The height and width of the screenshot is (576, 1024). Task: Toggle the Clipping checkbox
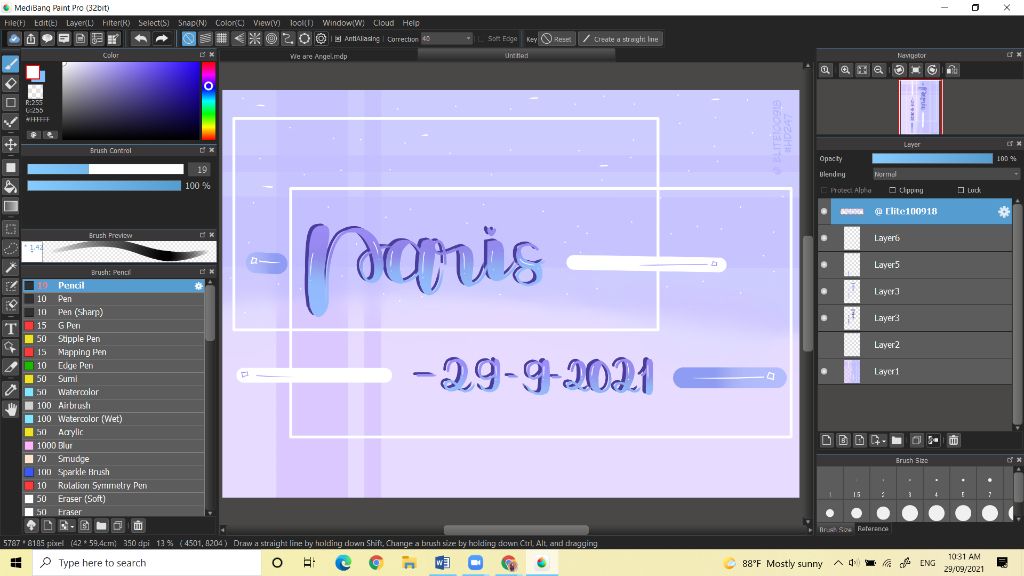pos(893,190)
